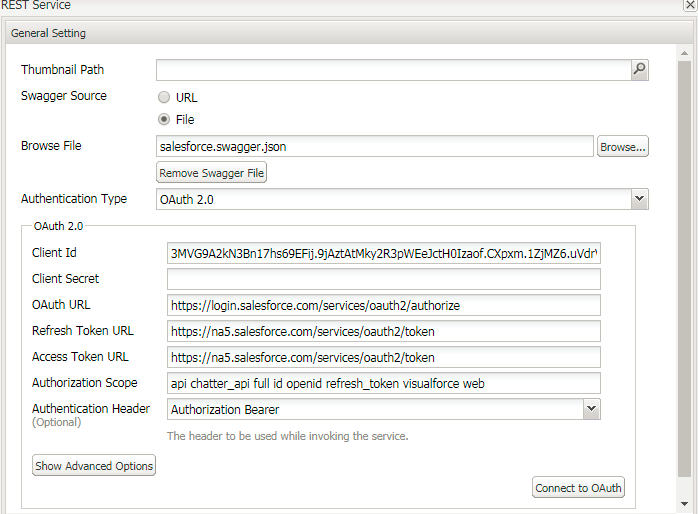This screenshot has height=514, width=698.
Task: Click the 'Authorization Bearer' header value
Action: pyautogui.click(x=225, y=409)
